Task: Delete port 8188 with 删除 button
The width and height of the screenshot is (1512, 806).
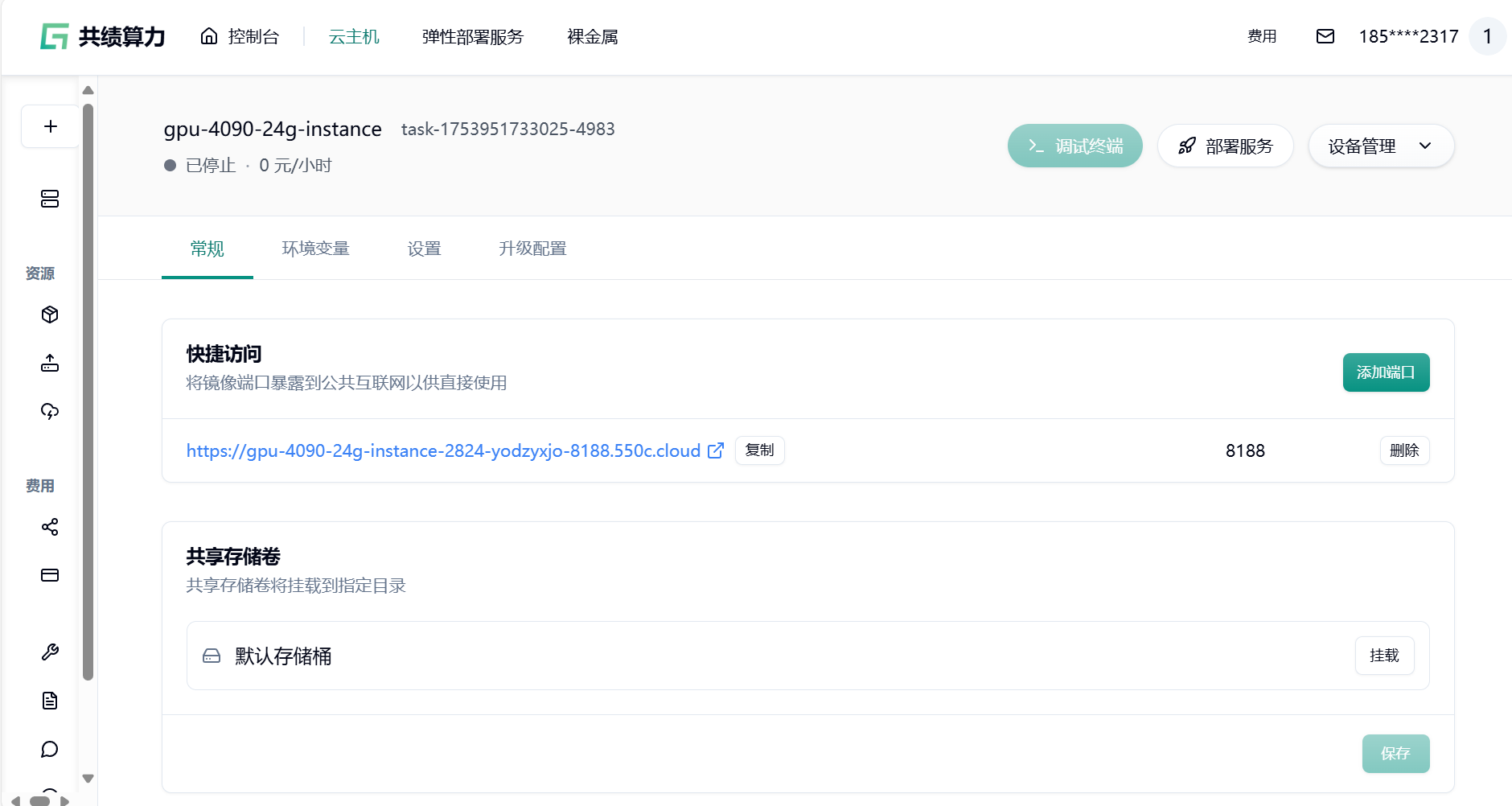Action: [1404, 450]
